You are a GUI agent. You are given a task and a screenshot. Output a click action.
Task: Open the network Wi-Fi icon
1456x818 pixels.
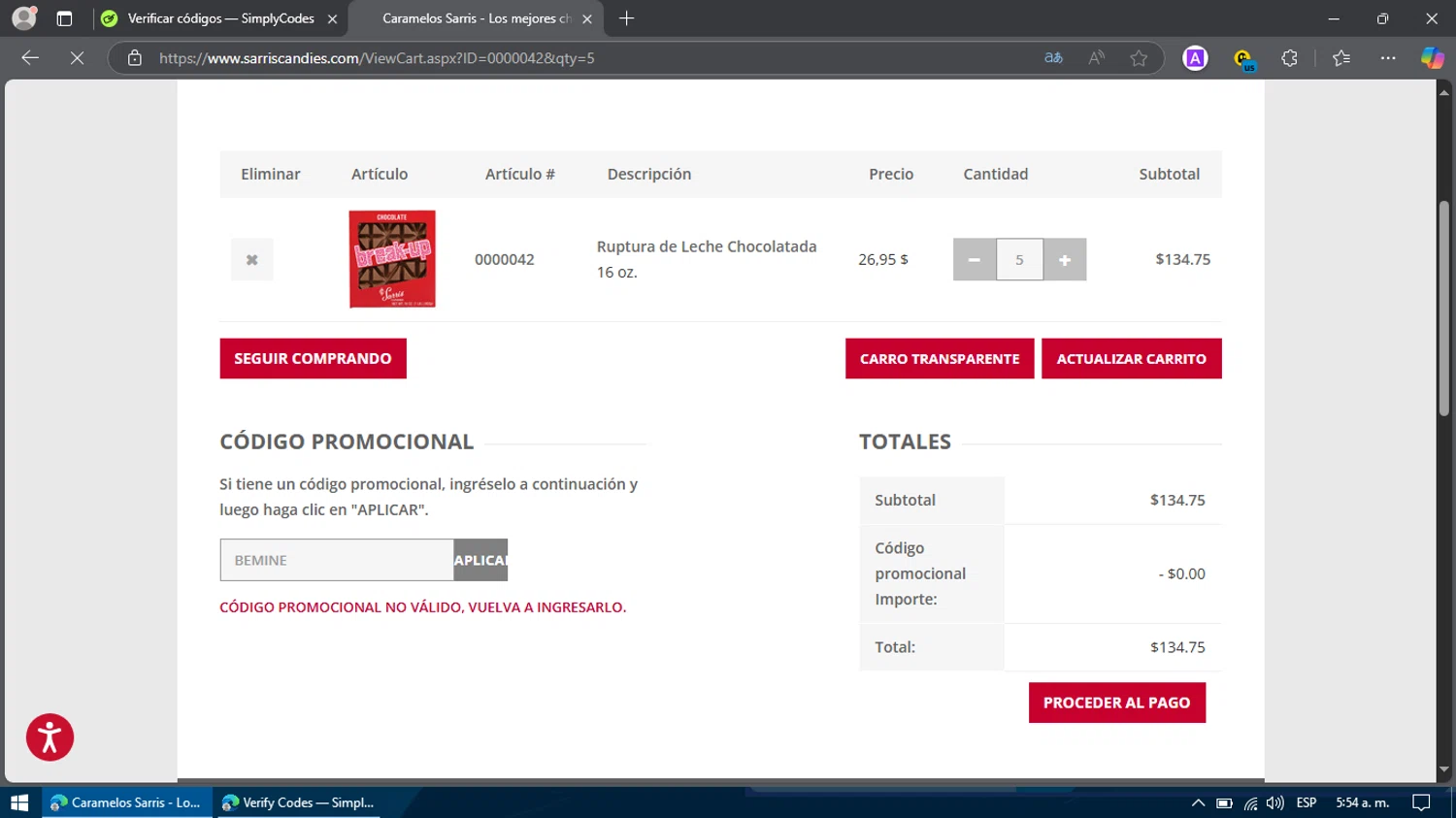pyautogui.click(x=1250, y=802)
